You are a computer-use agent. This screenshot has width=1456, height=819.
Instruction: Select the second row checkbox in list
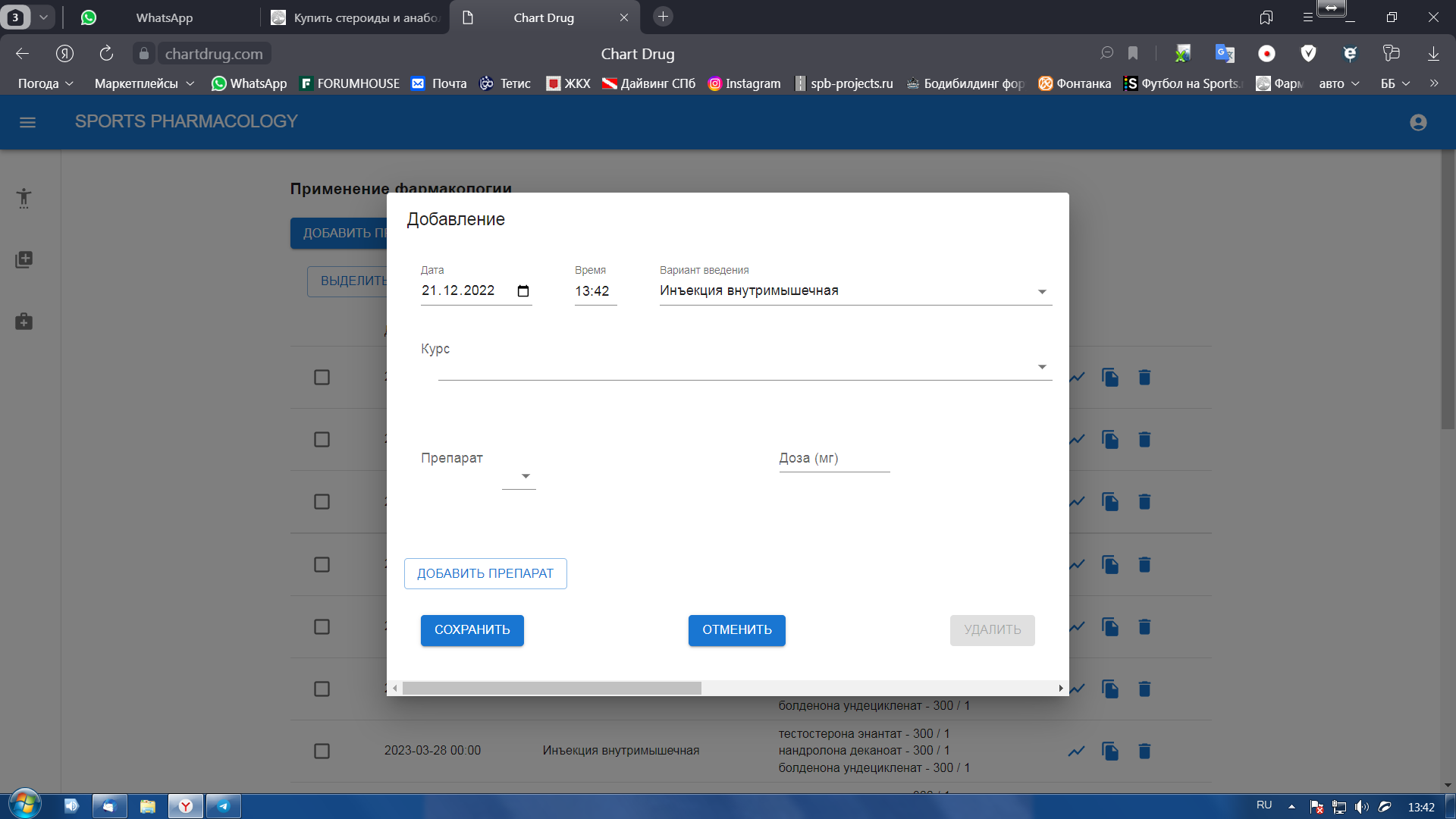(322, 439)
